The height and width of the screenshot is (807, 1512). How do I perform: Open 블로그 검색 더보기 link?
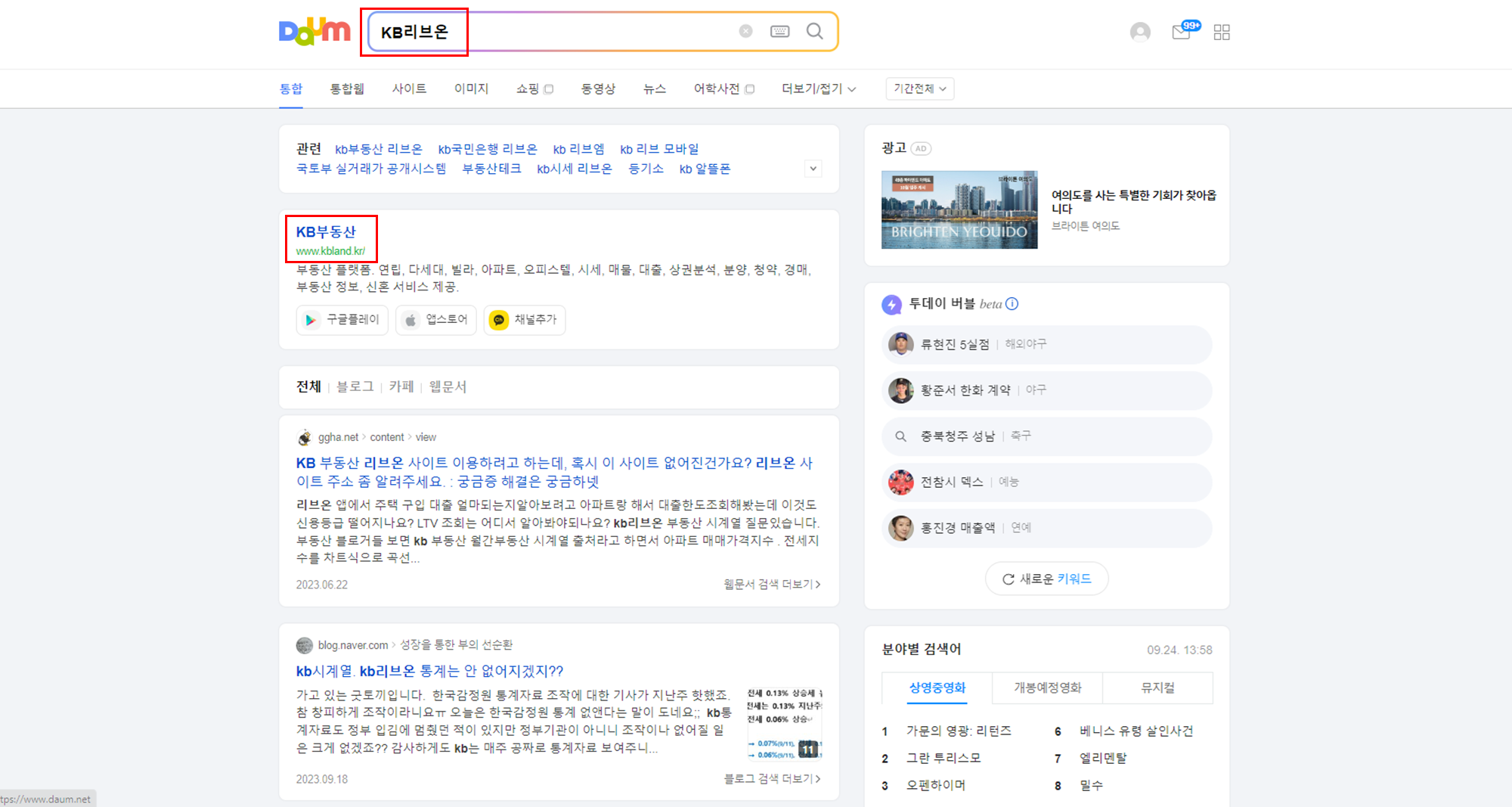click(x=772, y=778)
